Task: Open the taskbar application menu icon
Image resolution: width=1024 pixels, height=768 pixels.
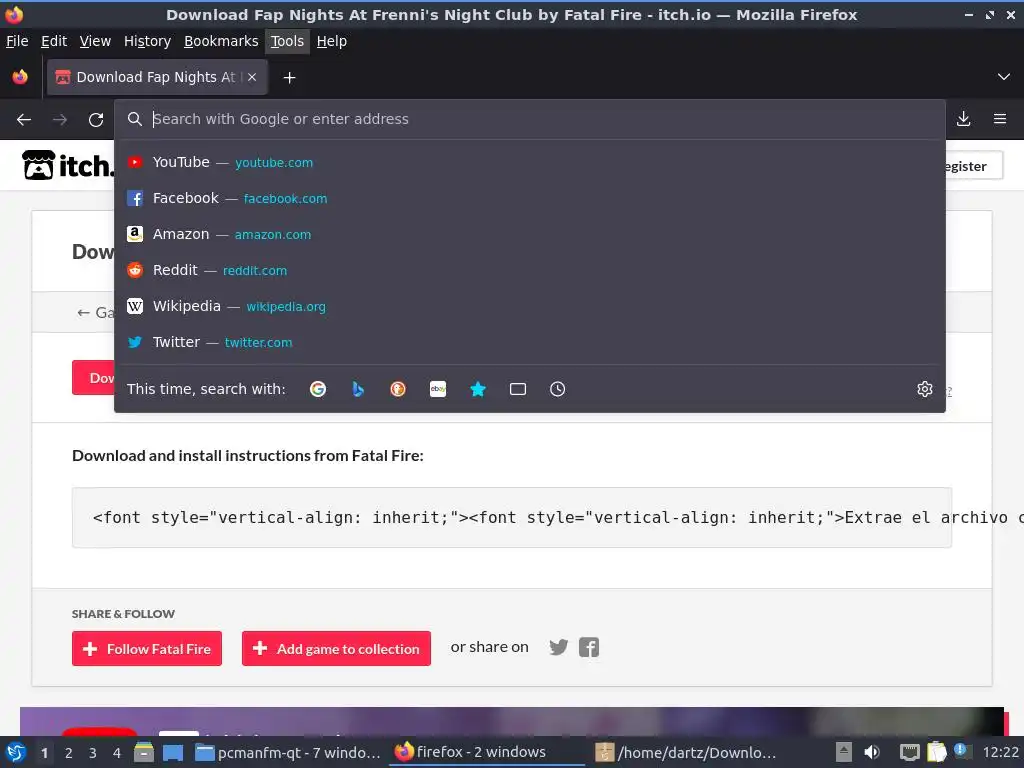Action: [16, 752]
